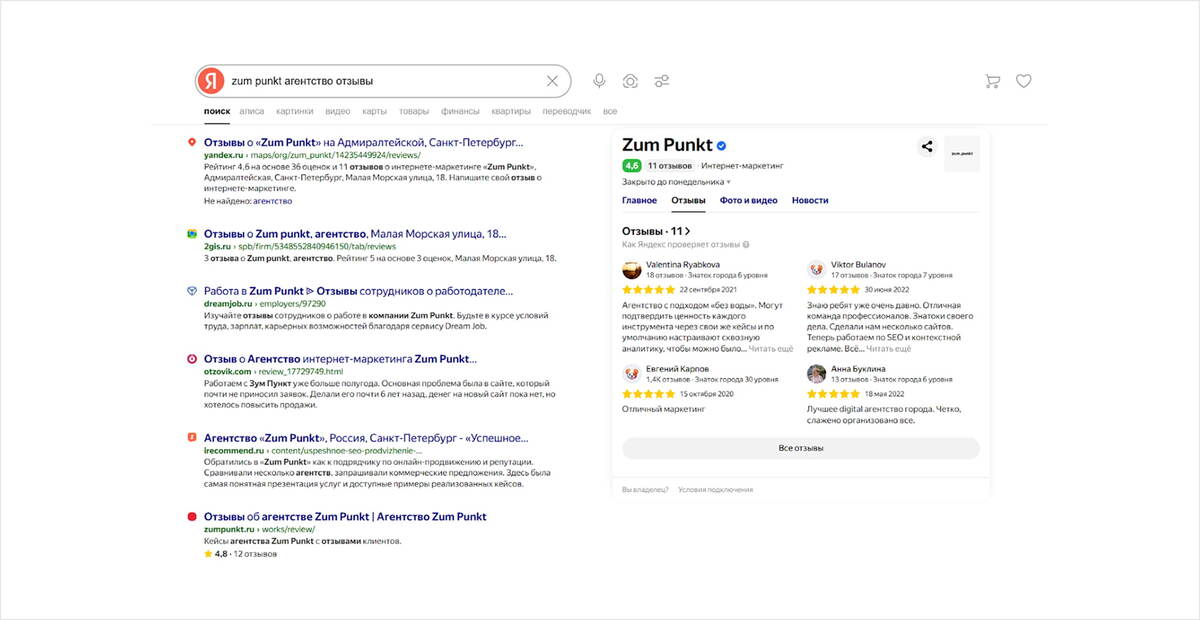This screenshot has width=1200, height=620.
Task: Click the 4,6 rating badge
Action: pos(632,166)
